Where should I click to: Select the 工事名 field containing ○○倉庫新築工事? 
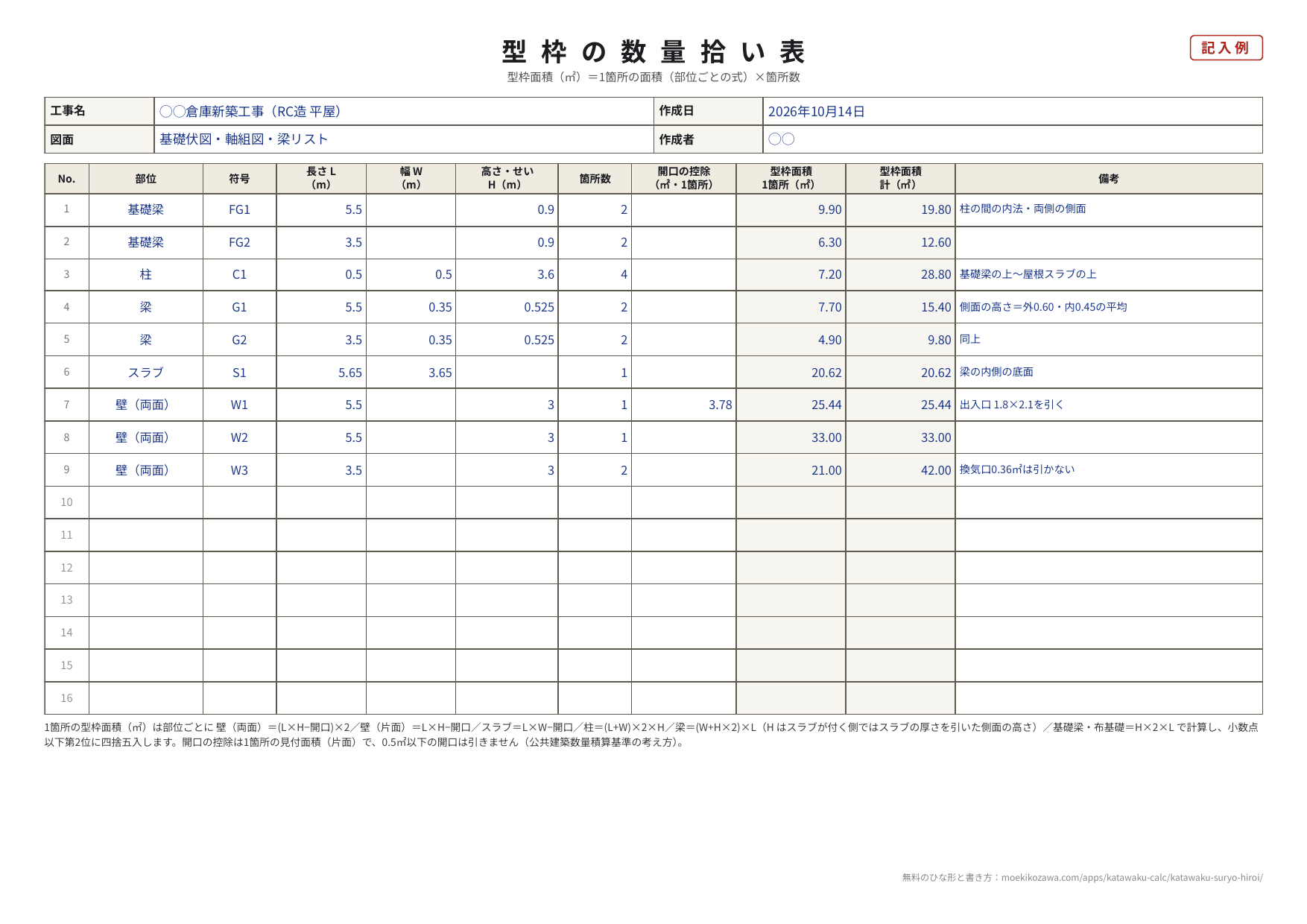pyautogui.click(x=404, y=111)
